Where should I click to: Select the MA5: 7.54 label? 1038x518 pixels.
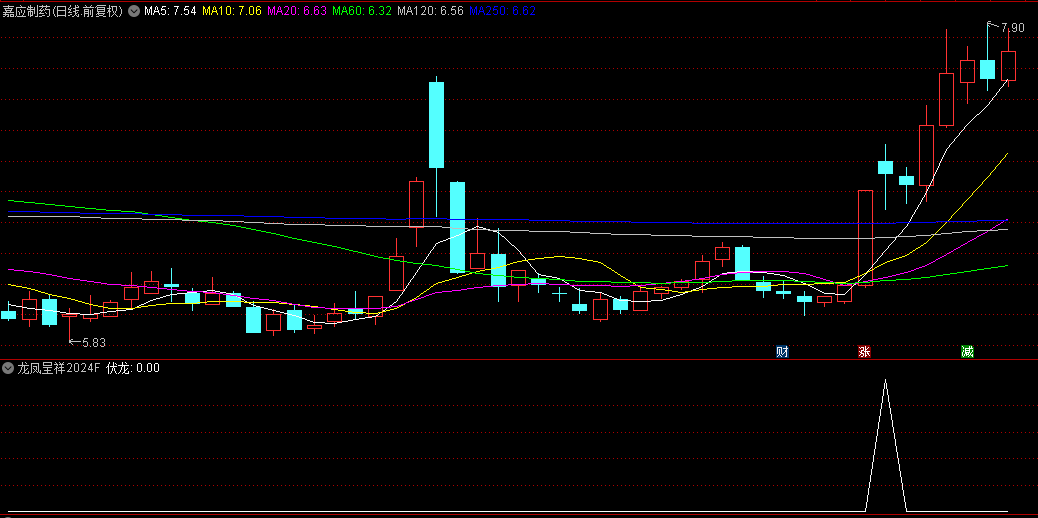click(170, 11)
